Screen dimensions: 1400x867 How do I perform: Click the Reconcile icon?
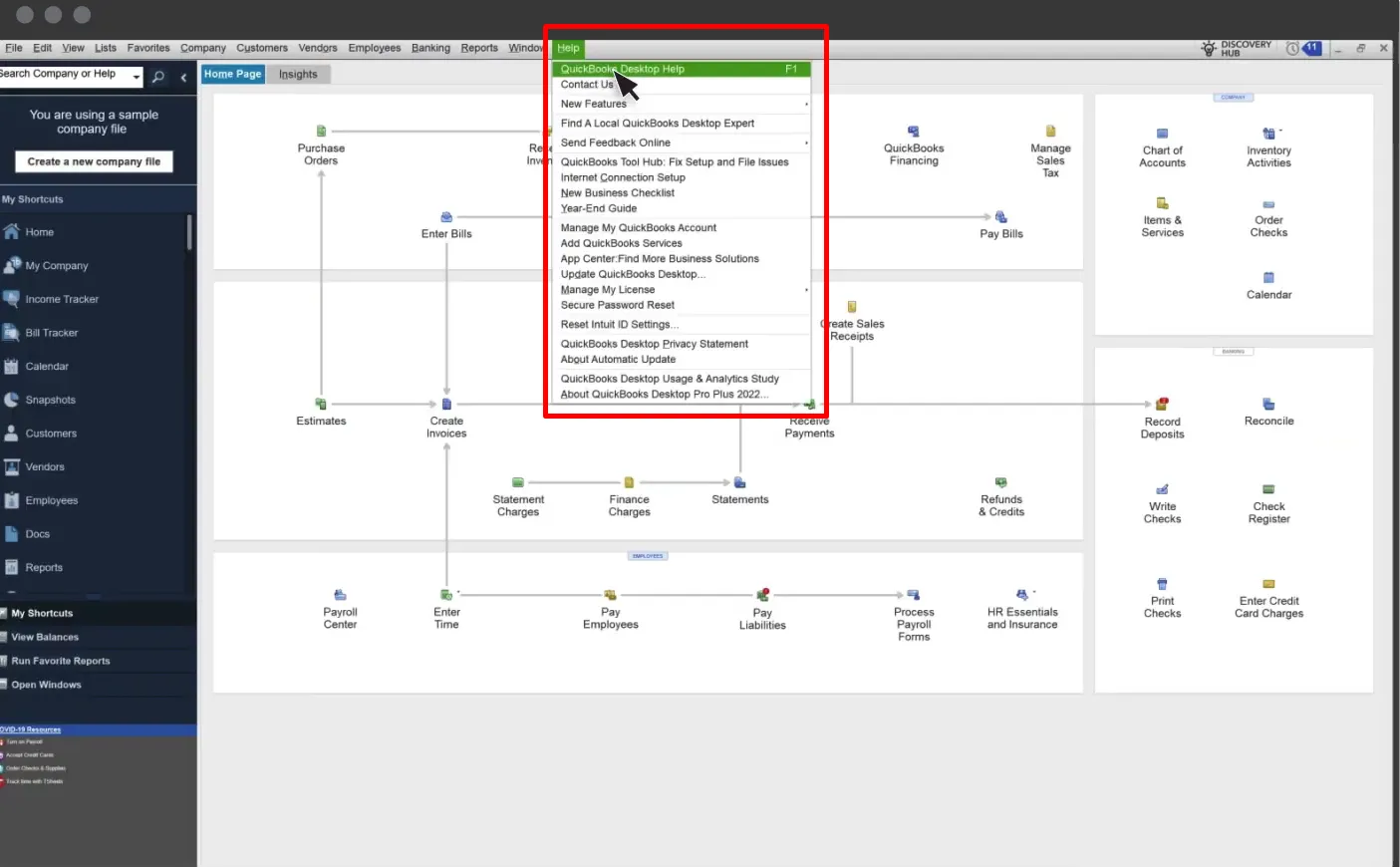click(x=1268, y=404)
